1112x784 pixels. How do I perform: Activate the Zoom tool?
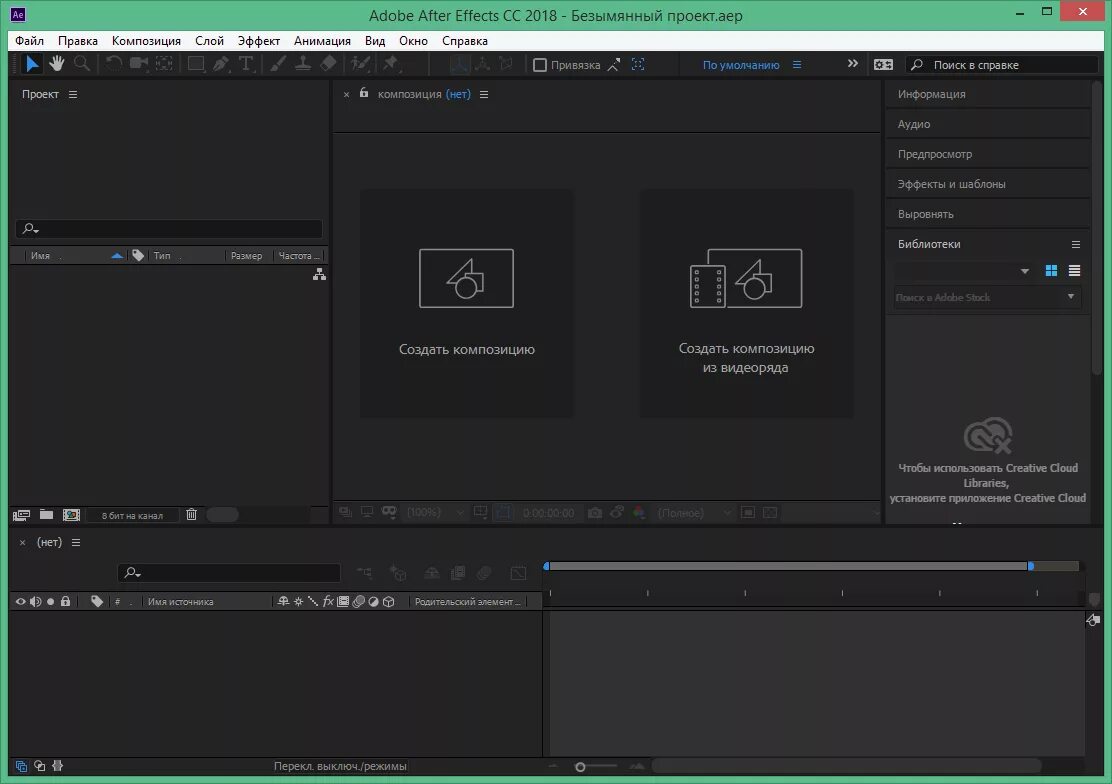(x=82, y=63)
